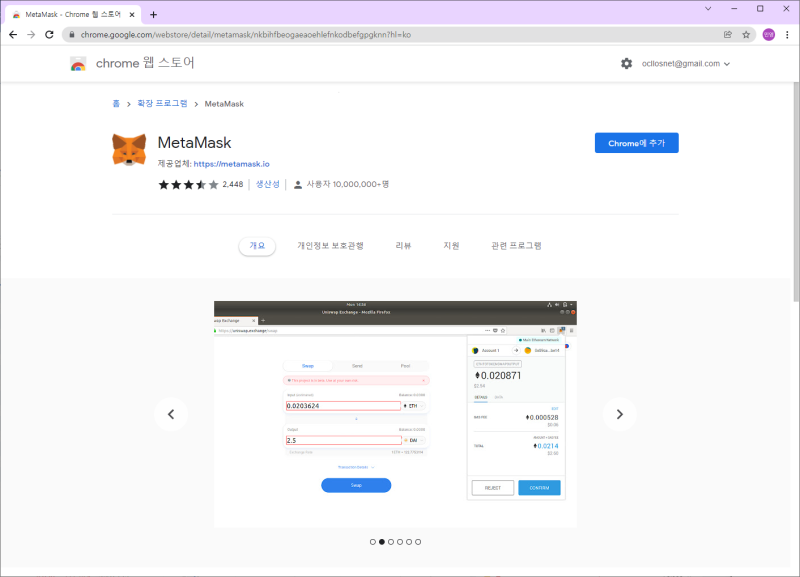Show the next screenshot in carousel
800x577 pixels.
coord(619,414)
